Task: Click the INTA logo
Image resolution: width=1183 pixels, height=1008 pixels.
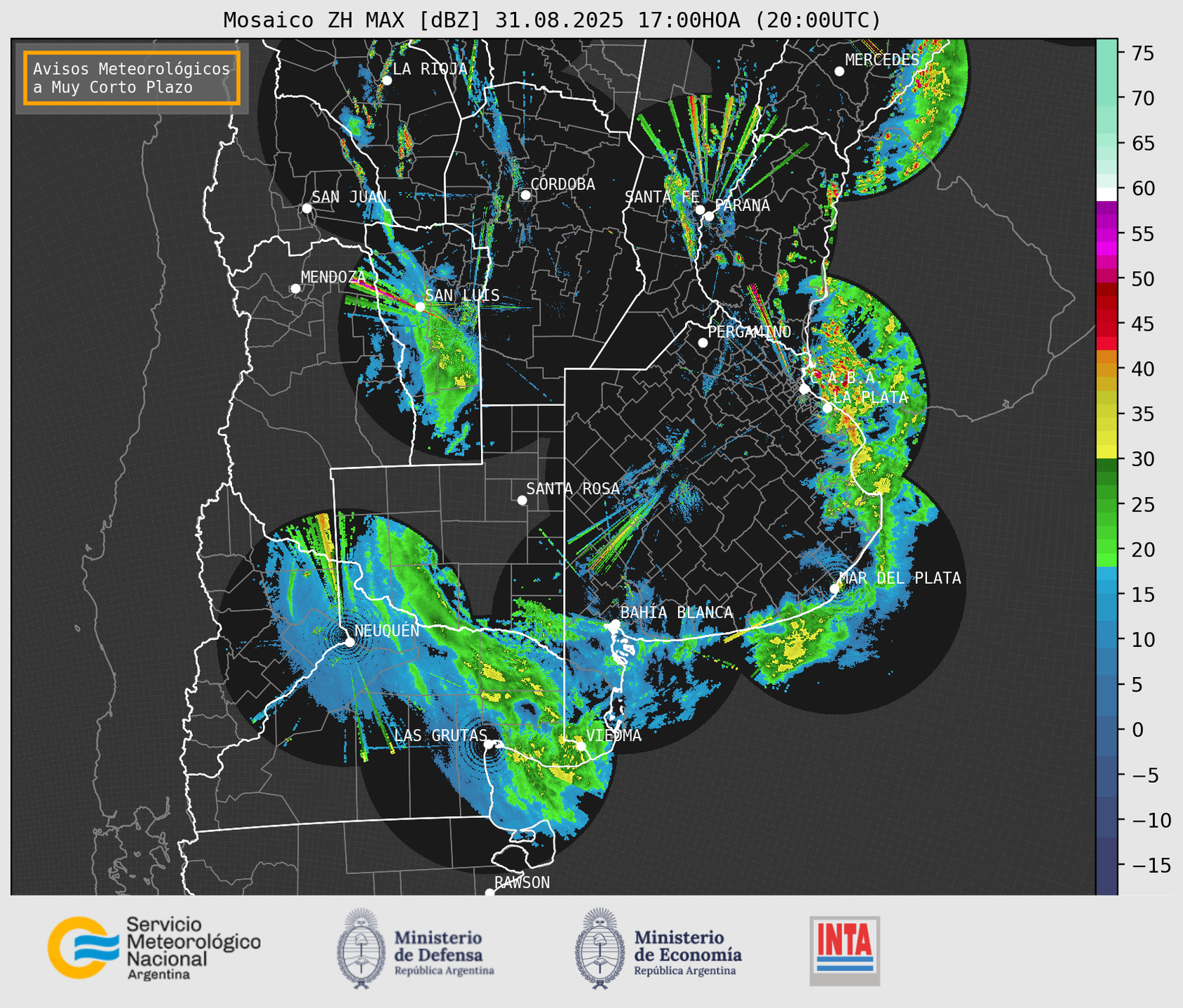Action: pyautogui.click(x=844, y=951)
